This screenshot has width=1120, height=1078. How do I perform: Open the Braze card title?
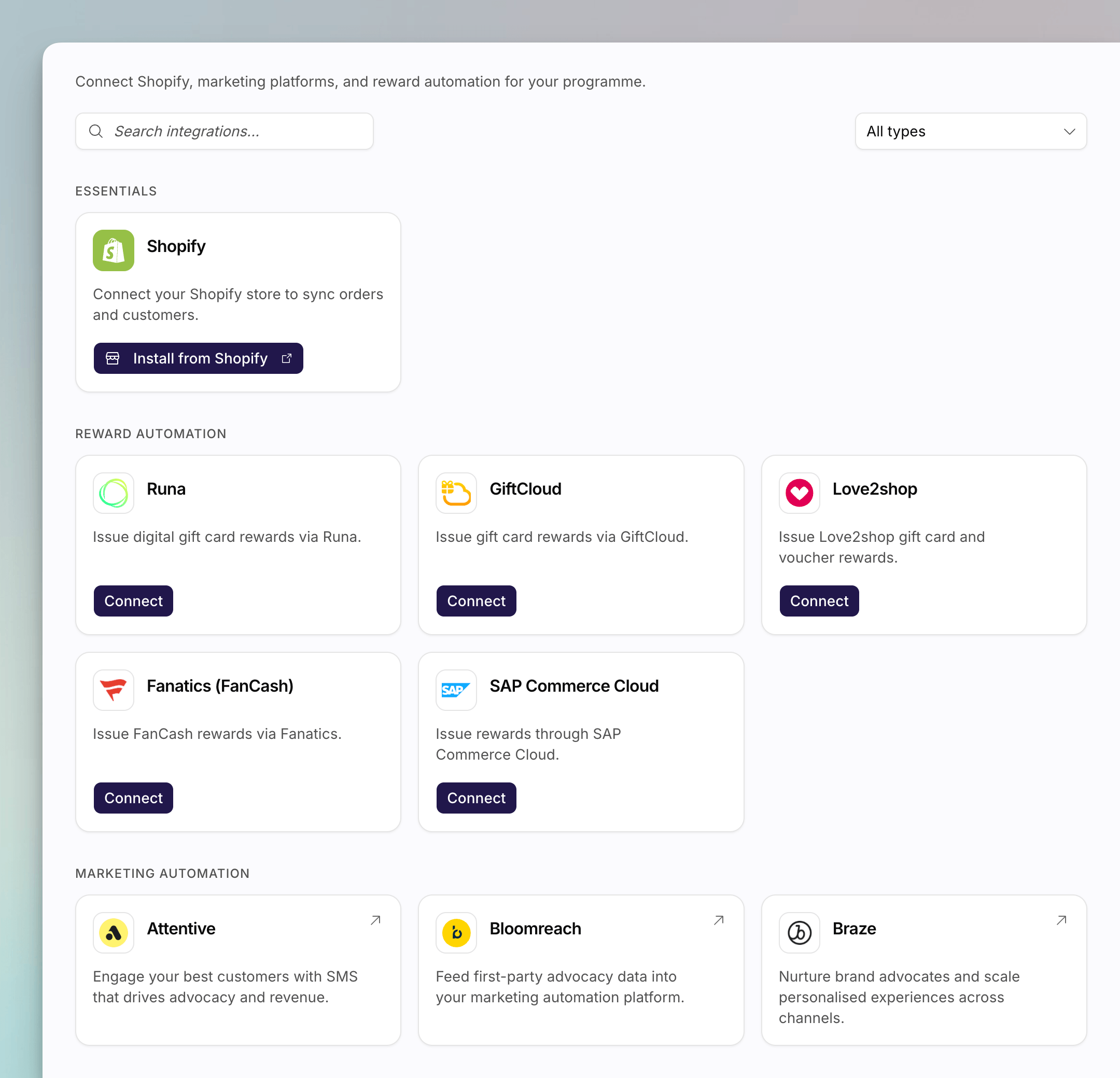(x=853, y=929)
